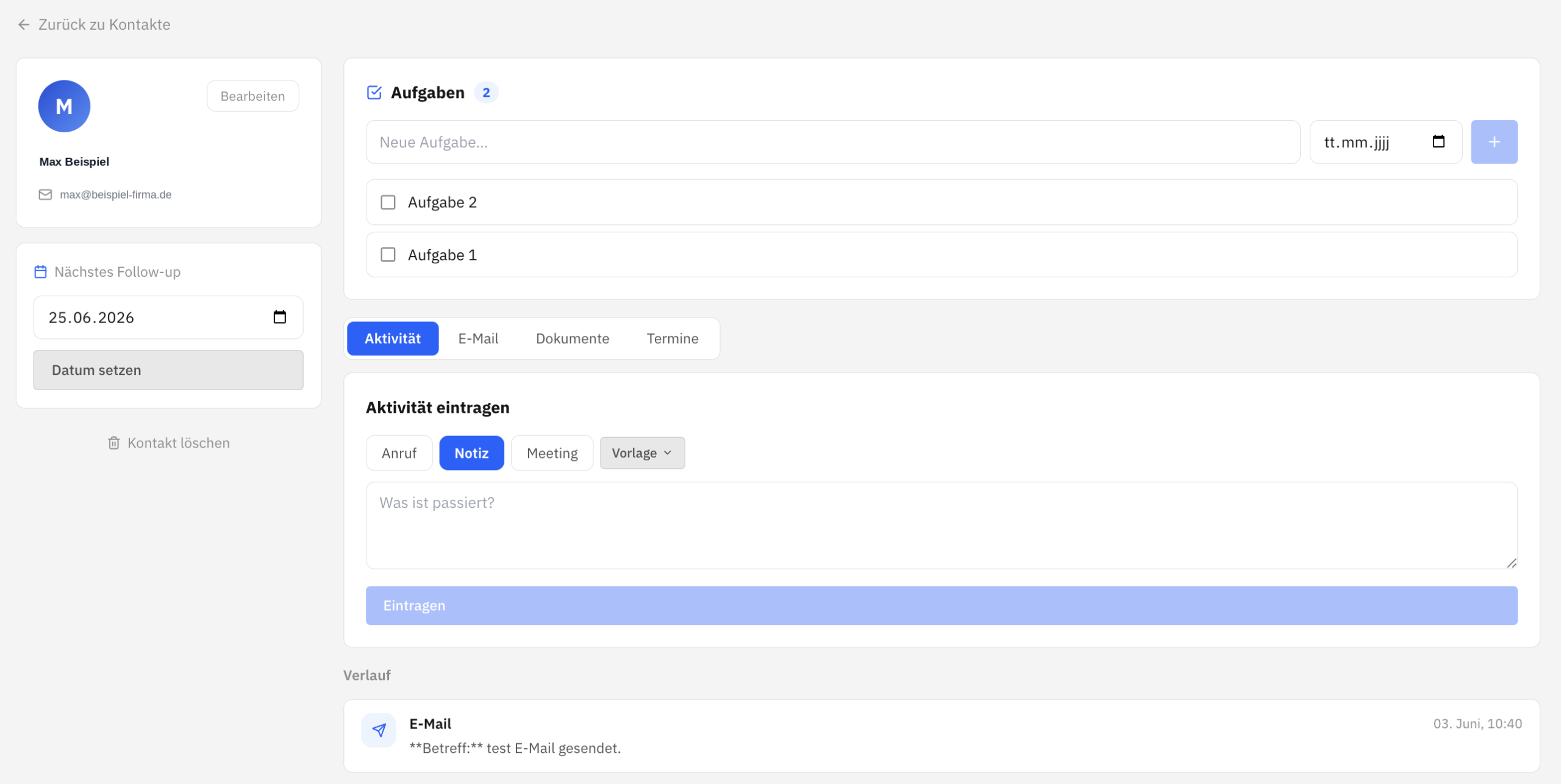Click the envelope icon beside max@beispiel-firma.de
The image size is (1561, 784).
click(x=45, y=194)
